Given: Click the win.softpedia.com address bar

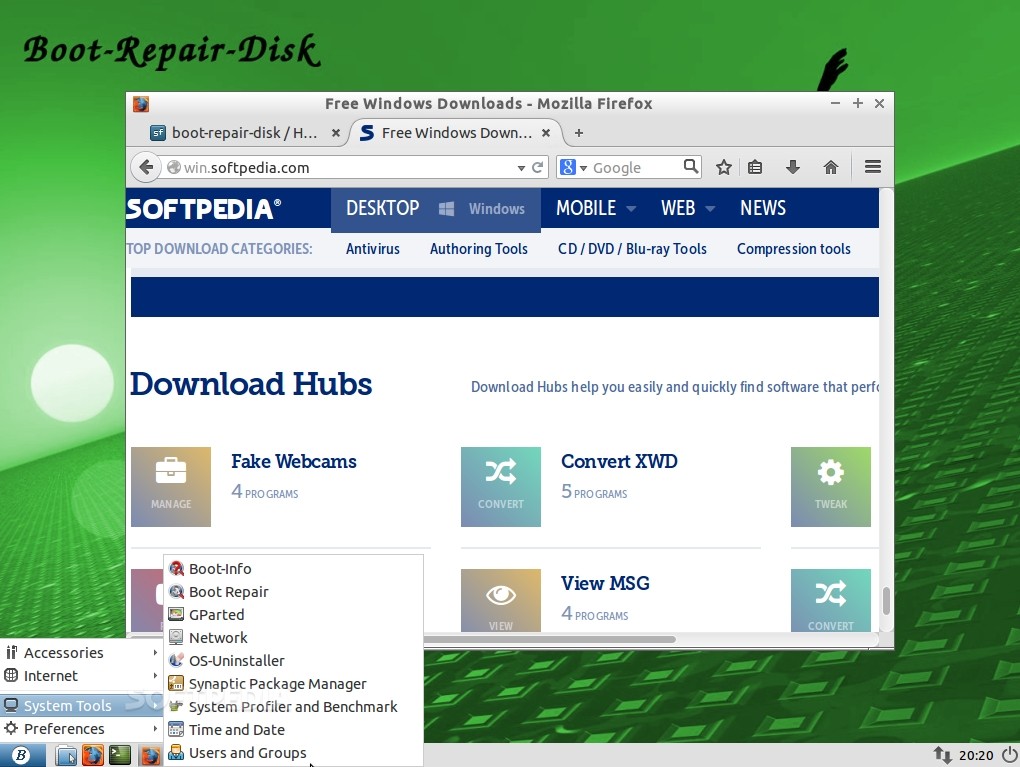Looking at the screenshot, I should point(345,167).
